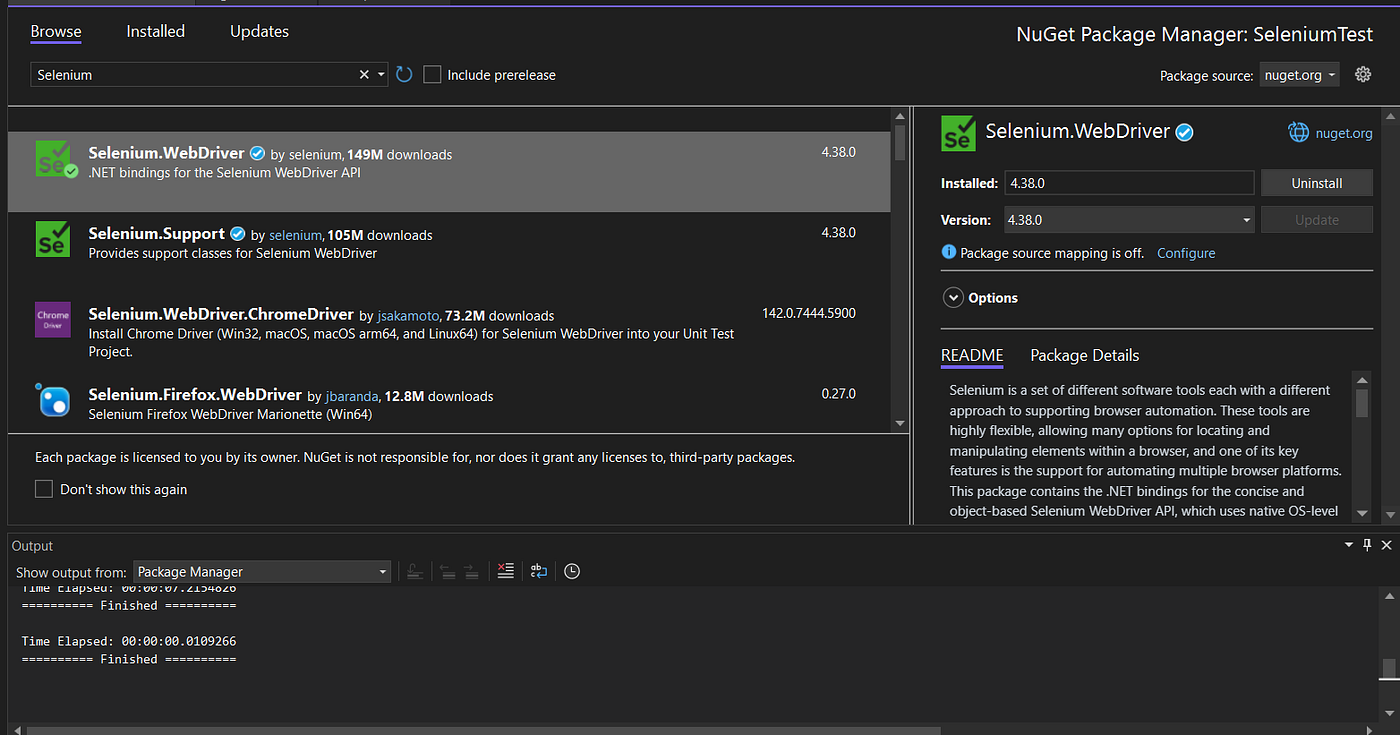1400x735 pixels.
Task: Click the Uninstall button
Action: pyautogui.click(x=1317, y=183)
